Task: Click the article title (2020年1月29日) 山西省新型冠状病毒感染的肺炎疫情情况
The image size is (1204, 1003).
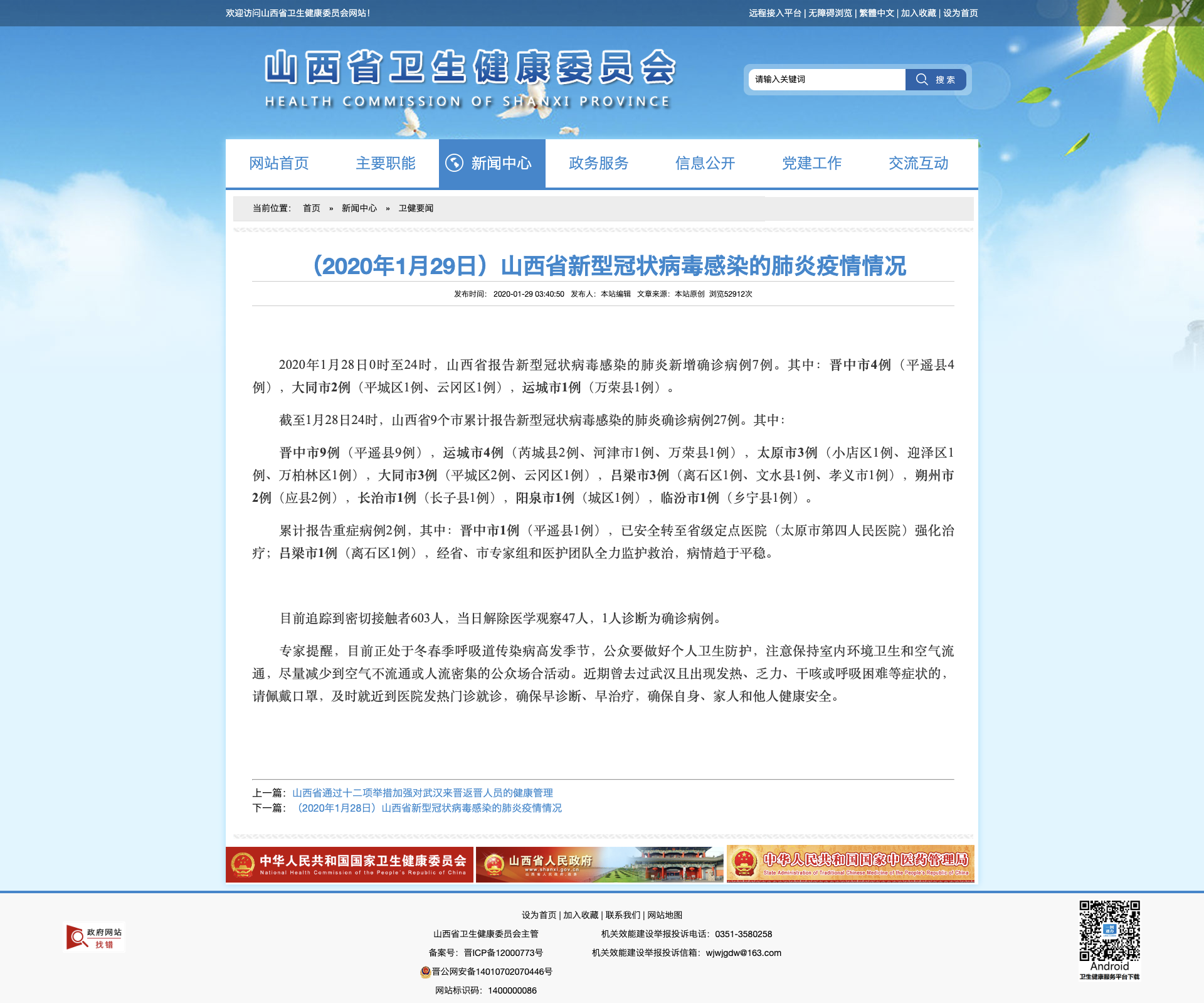Action: pyautogui.click(x=605, y=266)
